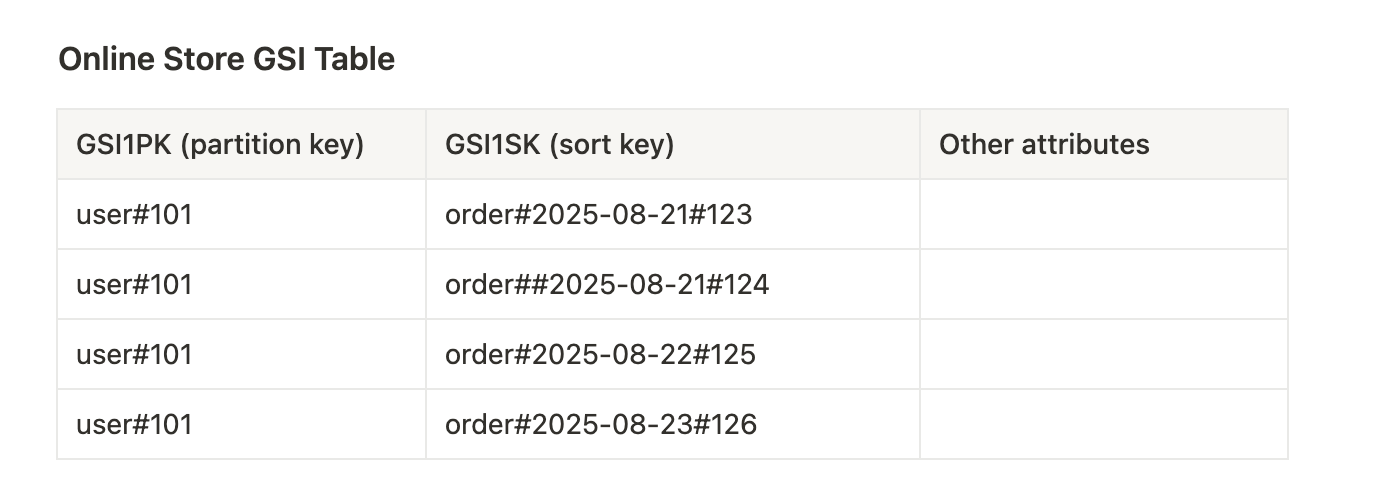Screen dimensions: 1382x494
Task: Click empty Other attributes cell for order 126
Action: (1104, 425)
